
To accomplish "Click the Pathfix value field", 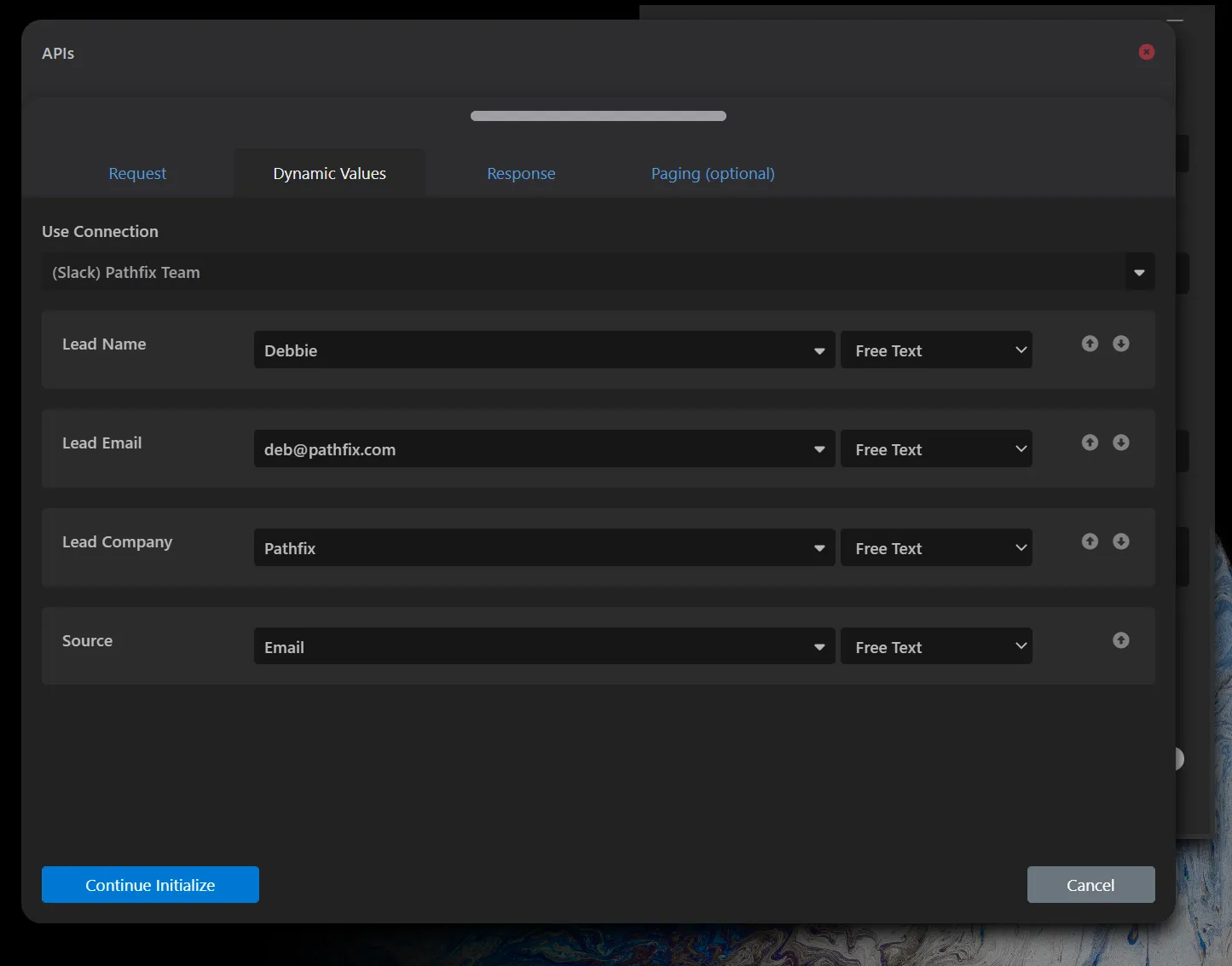I will (544, 548).
